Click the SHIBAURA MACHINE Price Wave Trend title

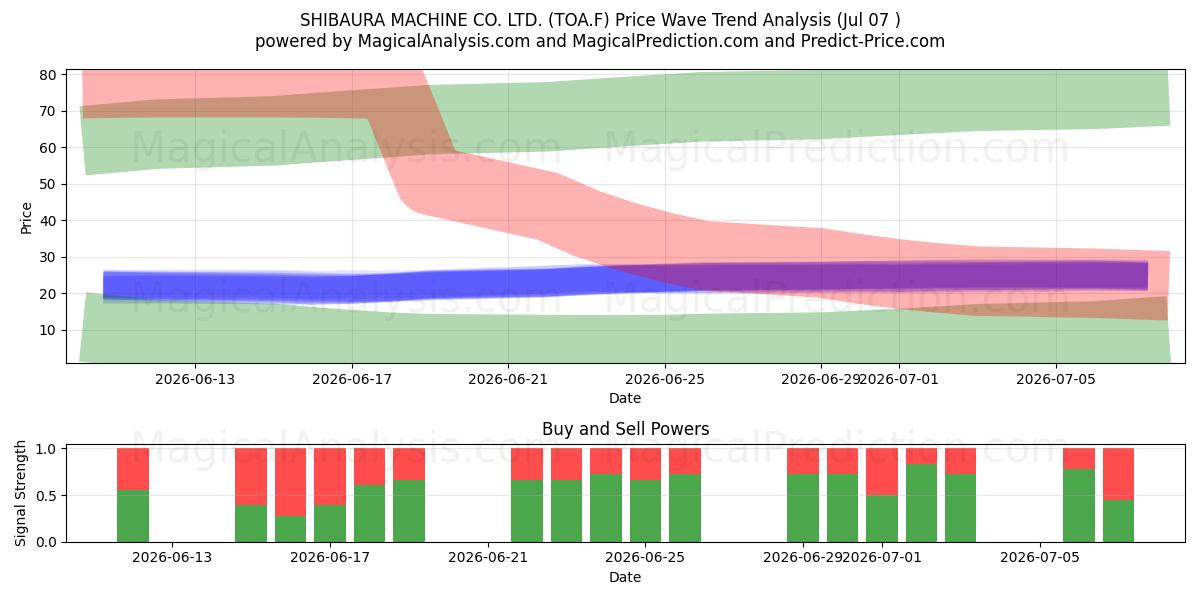[600, 20]
